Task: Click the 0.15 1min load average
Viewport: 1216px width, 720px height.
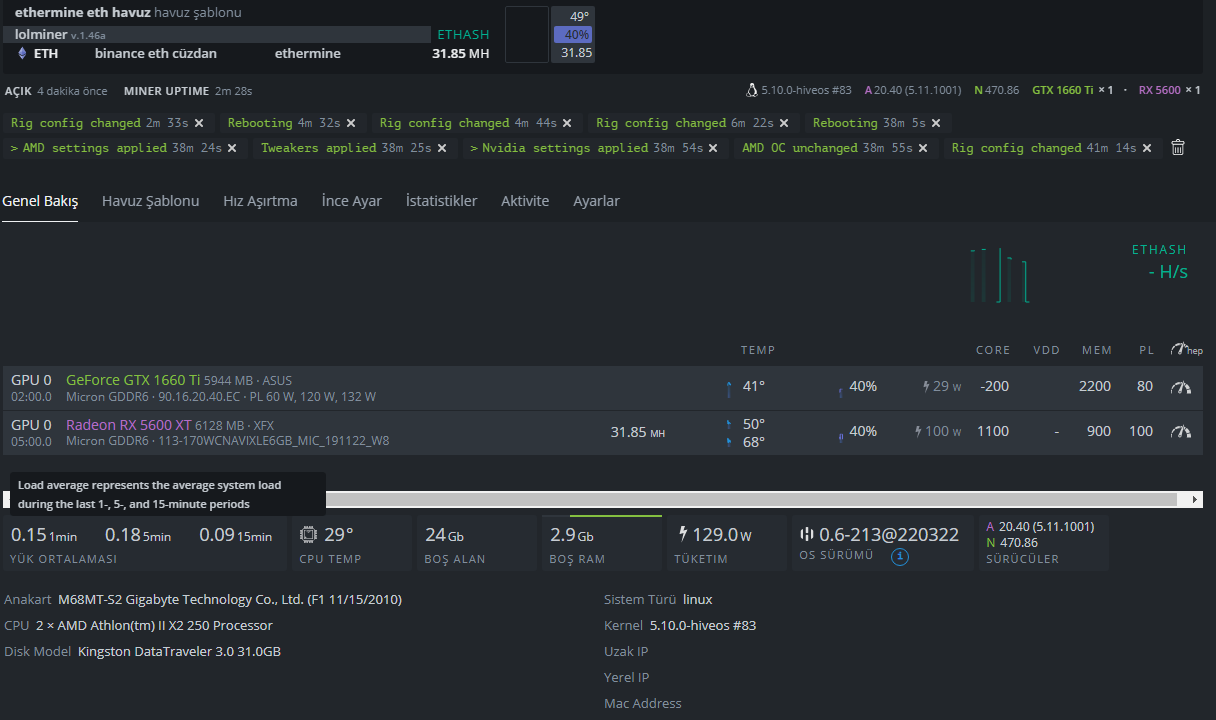Action: (x=44, y=535)
